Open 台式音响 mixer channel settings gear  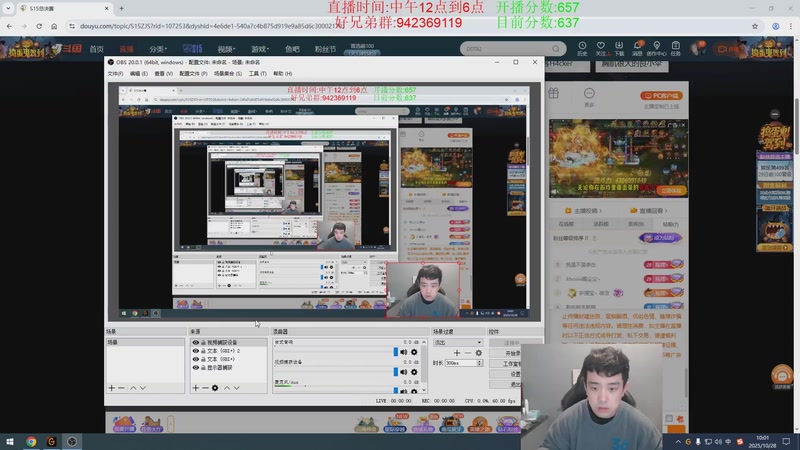click(414, 352)
